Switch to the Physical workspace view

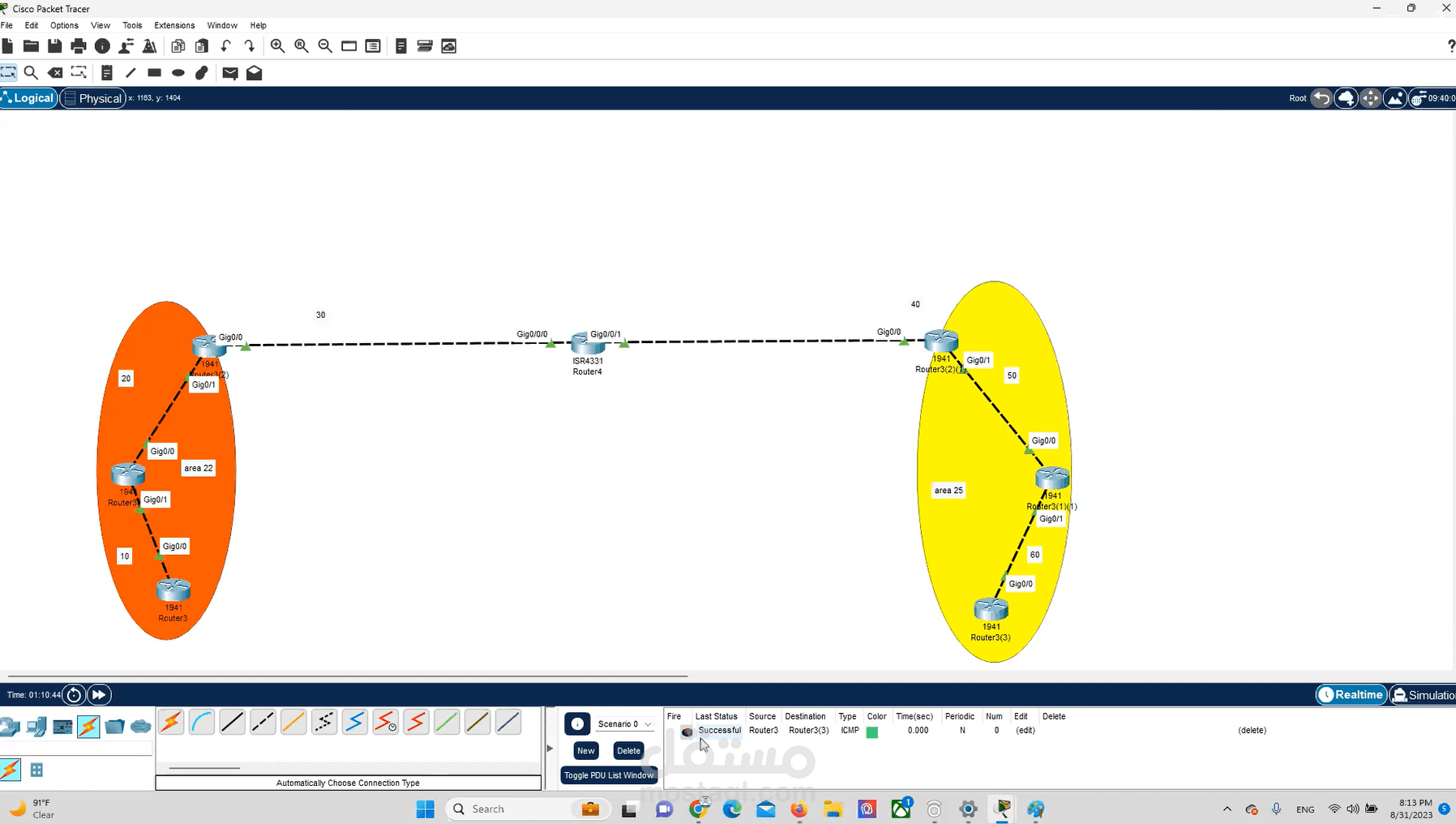[x=92, y=98]
